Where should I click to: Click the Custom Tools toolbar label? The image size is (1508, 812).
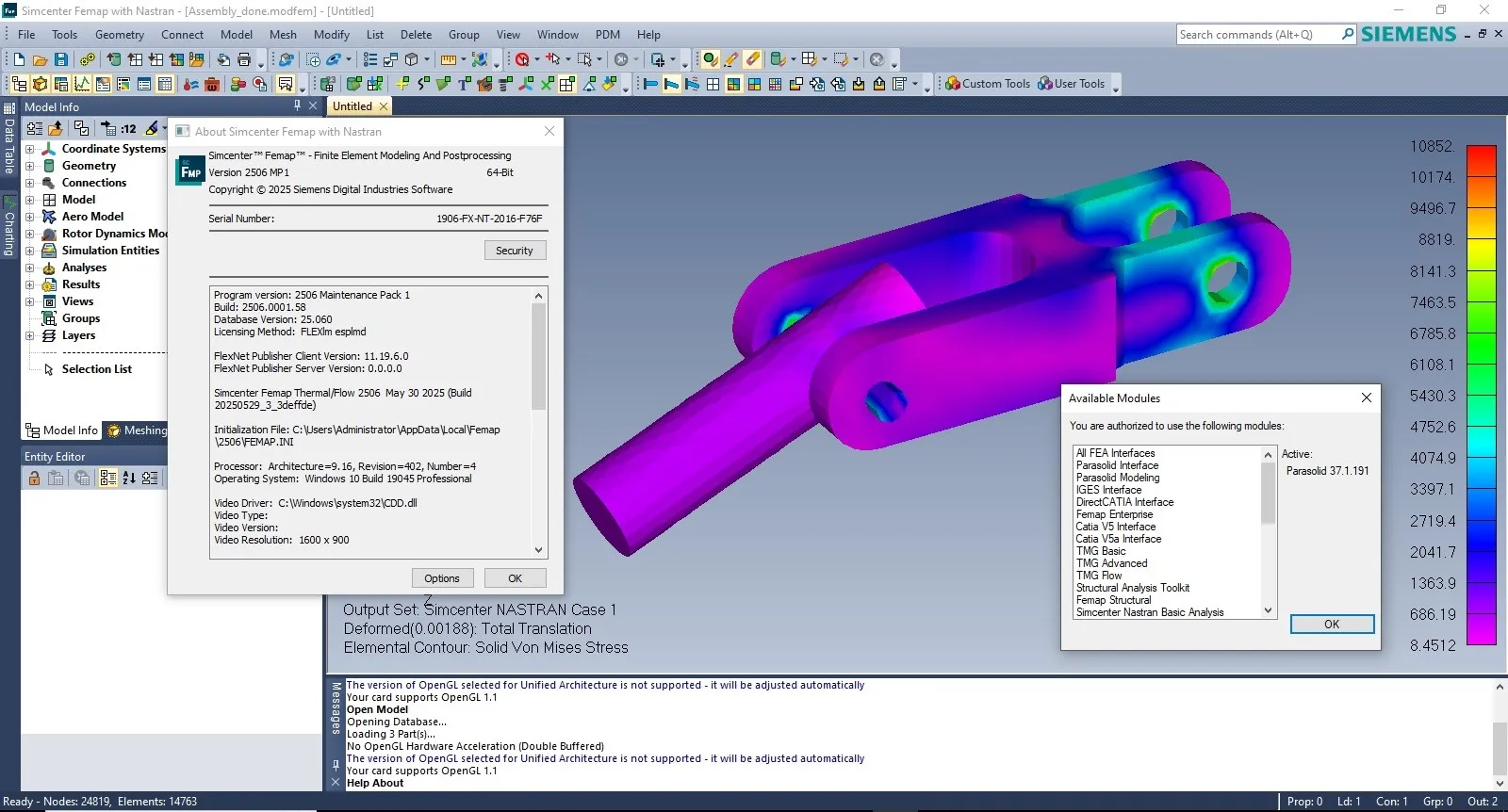[996, 84]
